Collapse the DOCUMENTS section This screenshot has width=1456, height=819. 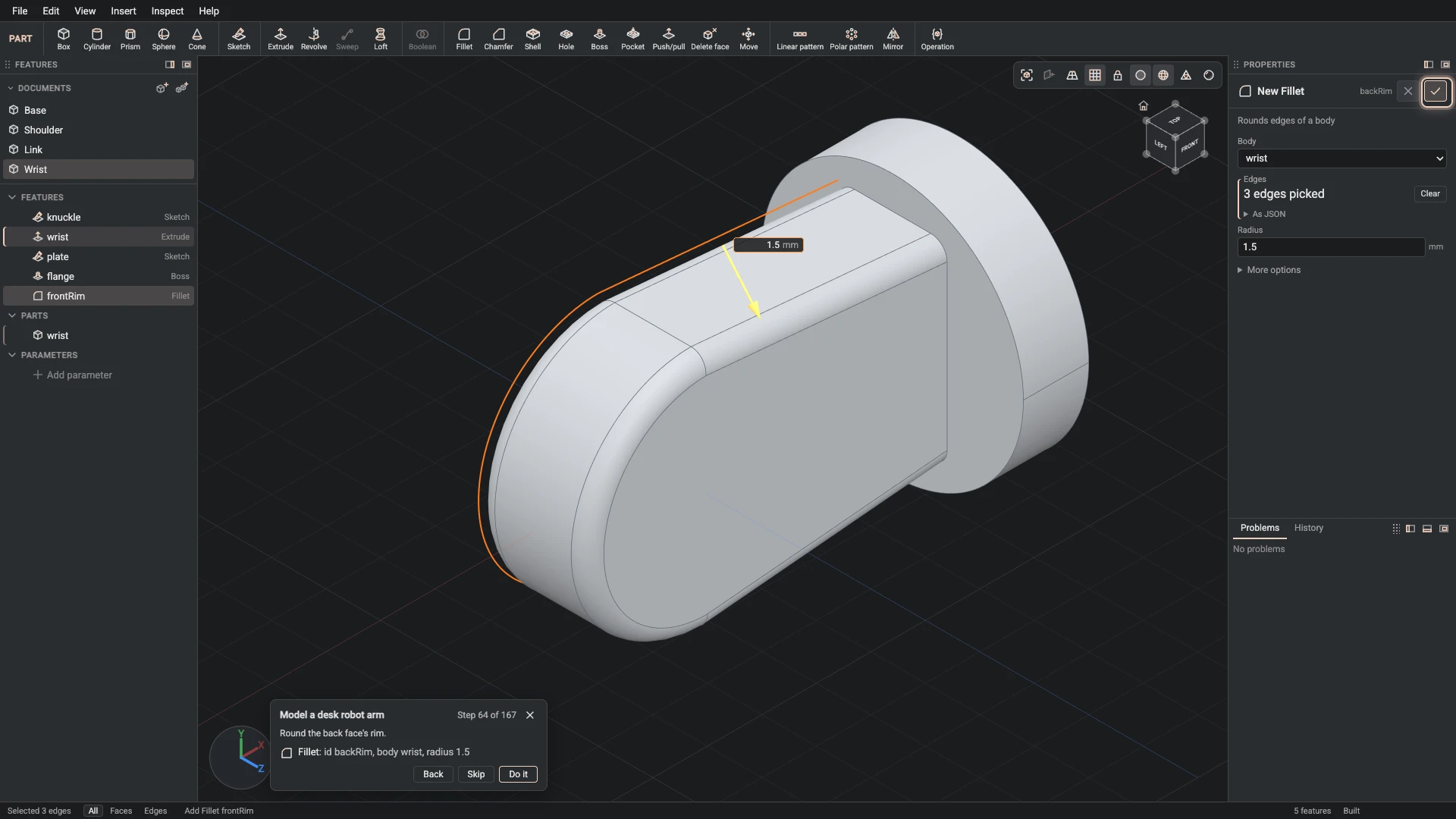[x=11, y=88]
